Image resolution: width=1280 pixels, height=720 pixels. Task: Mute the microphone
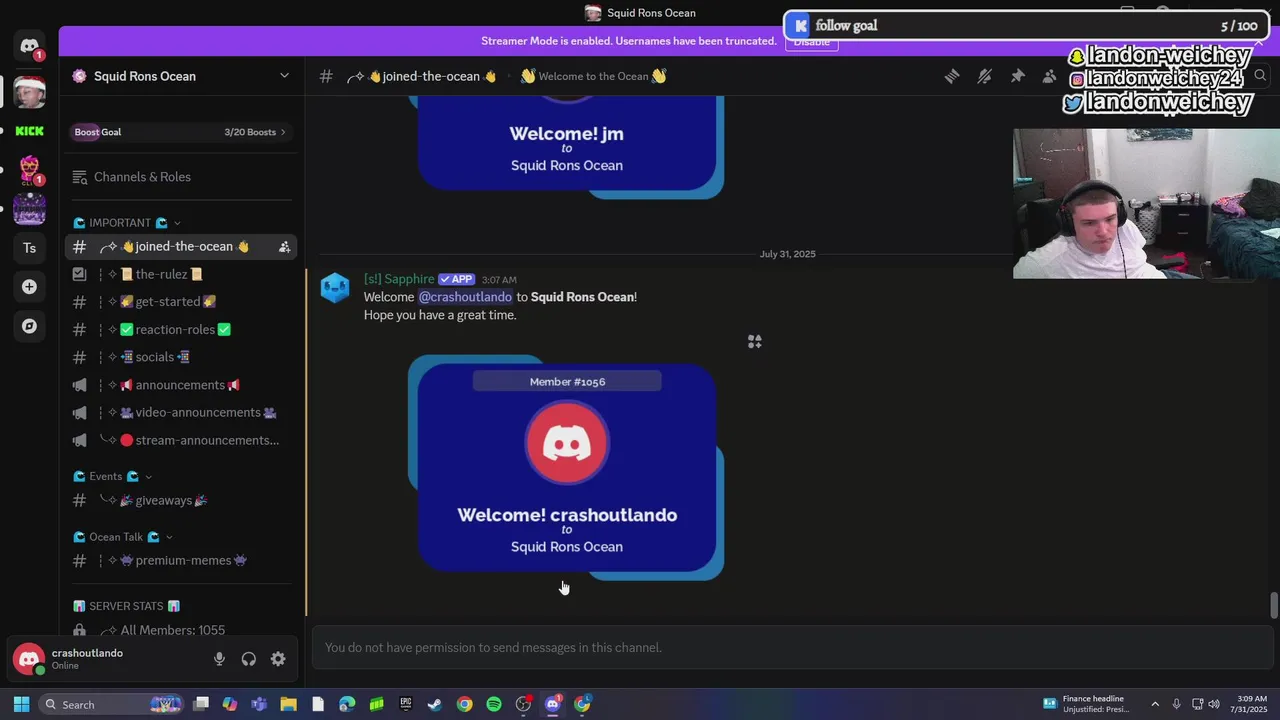(219, 659)
